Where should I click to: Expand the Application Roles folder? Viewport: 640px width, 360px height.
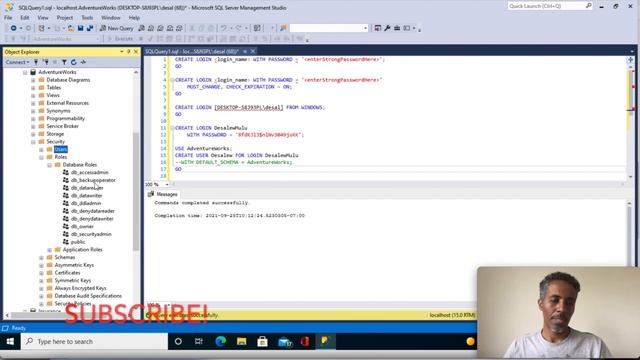50,250
